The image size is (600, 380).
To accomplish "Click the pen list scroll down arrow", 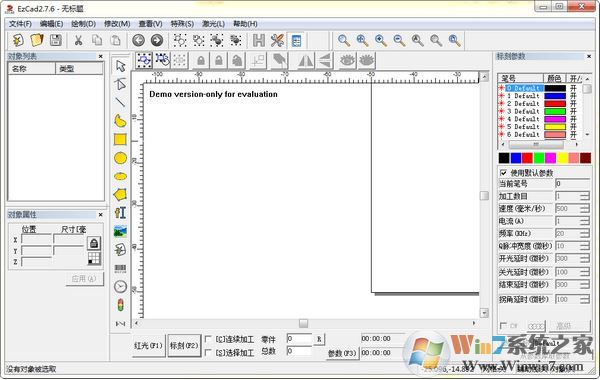I will point(587,134).
